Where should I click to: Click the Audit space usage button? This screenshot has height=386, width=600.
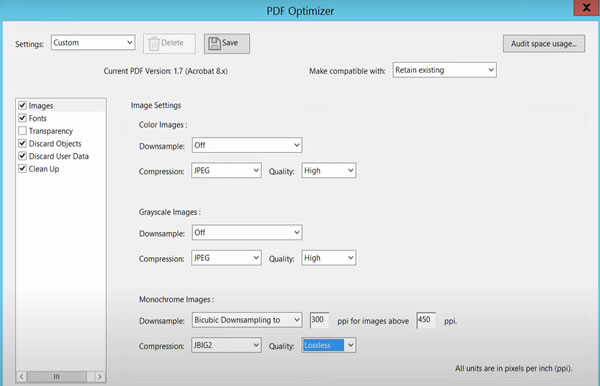click(544, 44)
